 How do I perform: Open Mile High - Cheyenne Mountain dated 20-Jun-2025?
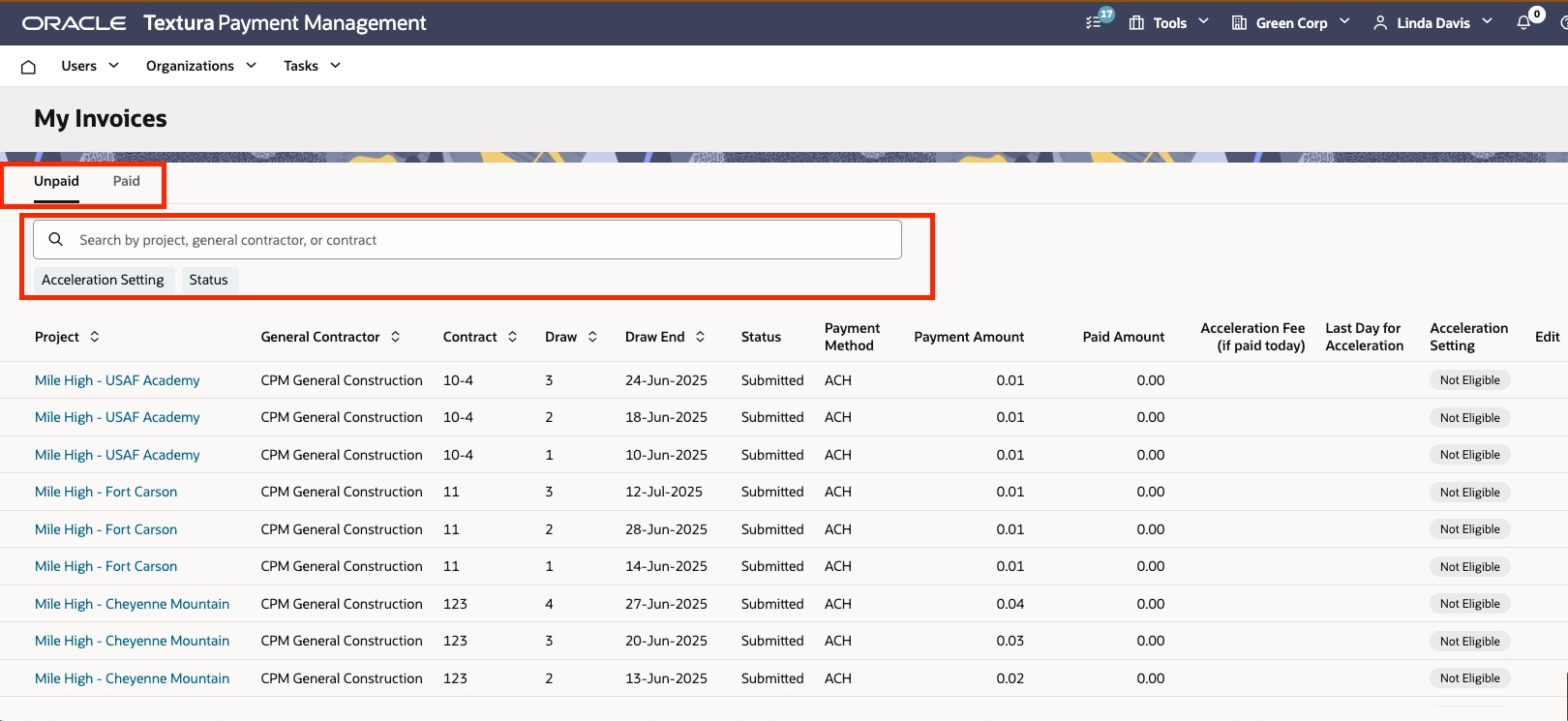click(x=132, y=641)
